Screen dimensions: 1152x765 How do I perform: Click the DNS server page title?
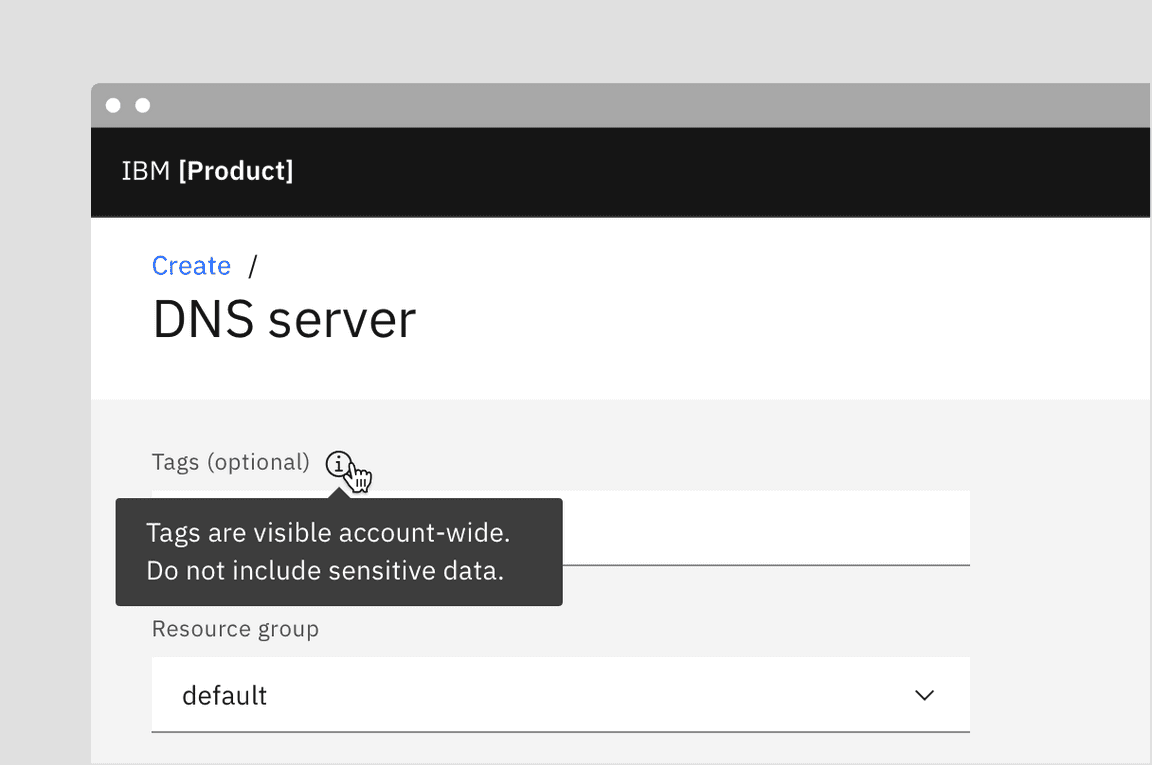coord(284,320)
